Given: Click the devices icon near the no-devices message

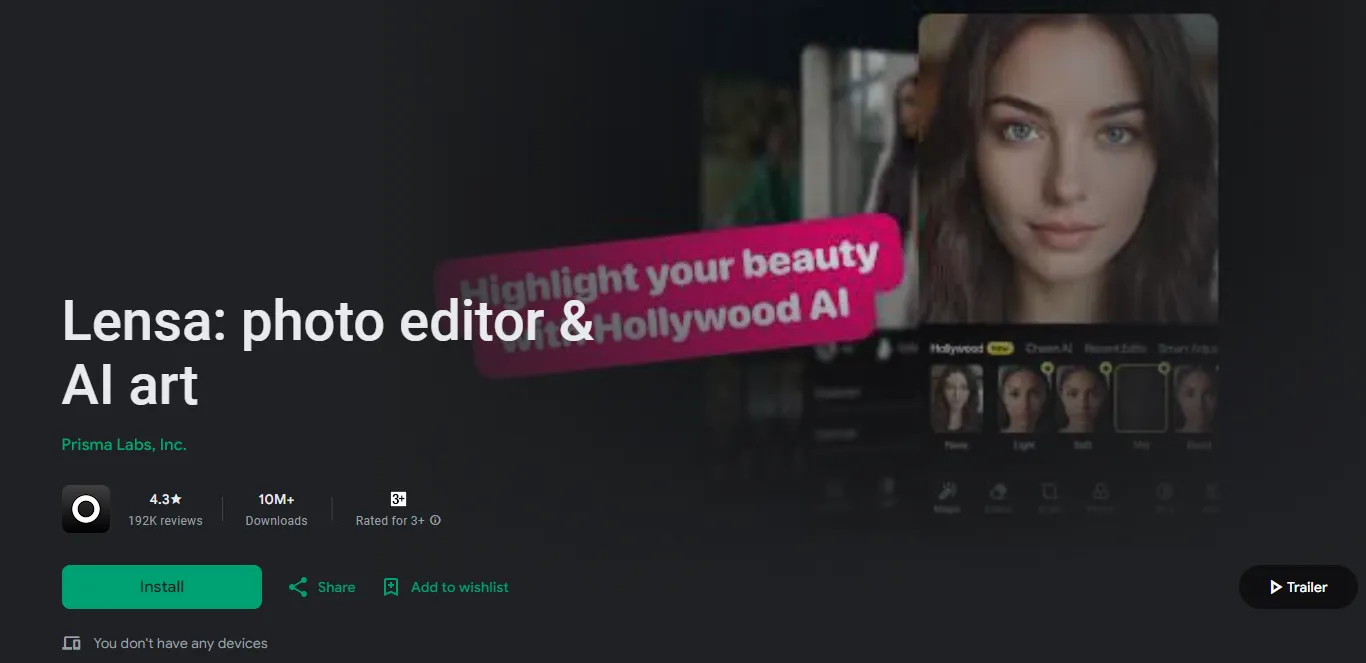Looking at the screenshot, I should 71,643.
